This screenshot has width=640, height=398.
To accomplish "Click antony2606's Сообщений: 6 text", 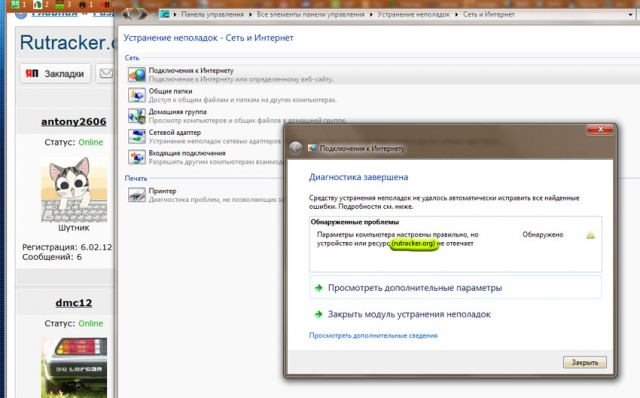I will 52,257.
